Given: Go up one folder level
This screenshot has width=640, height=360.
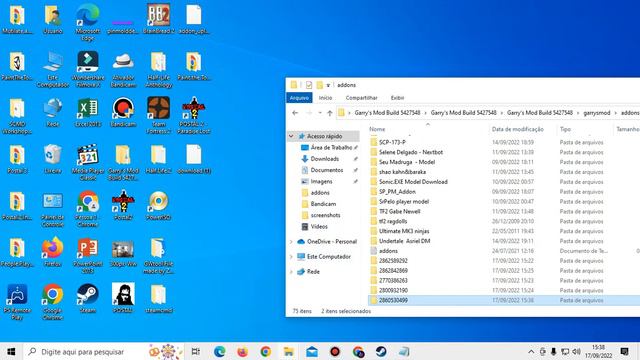Looking at the screenshot, I should click(330, 113).
